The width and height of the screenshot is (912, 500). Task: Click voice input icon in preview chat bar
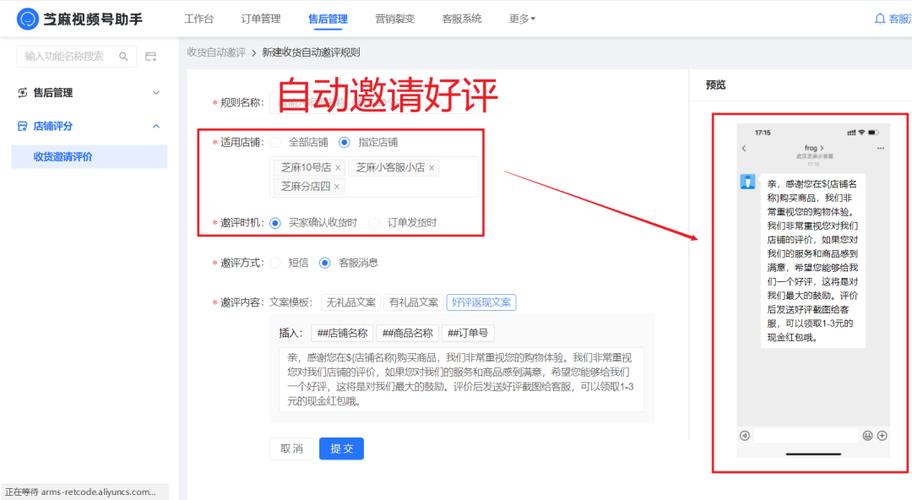point(744,435)
